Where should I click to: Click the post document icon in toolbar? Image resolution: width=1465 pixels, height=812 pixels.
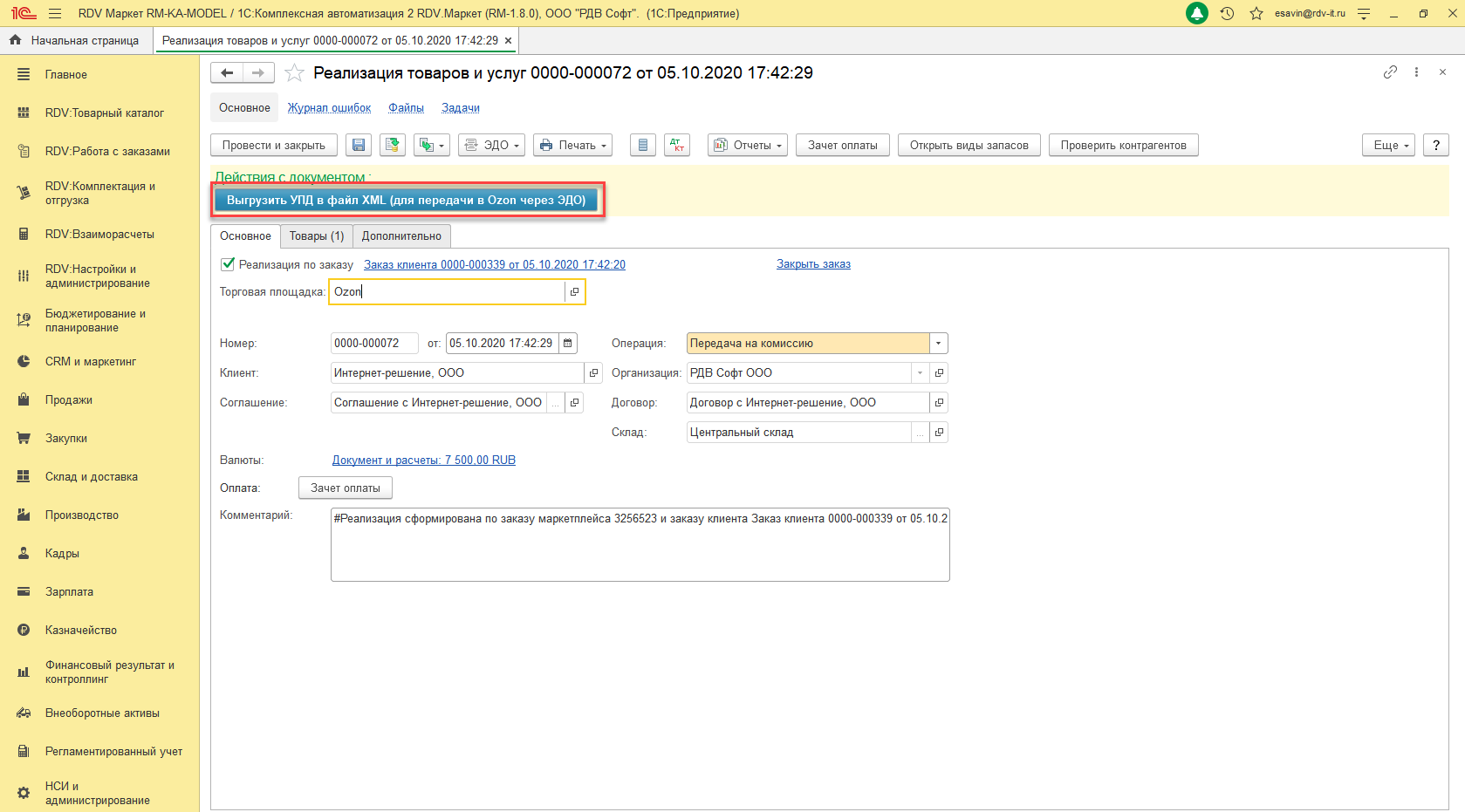point(393,146)
